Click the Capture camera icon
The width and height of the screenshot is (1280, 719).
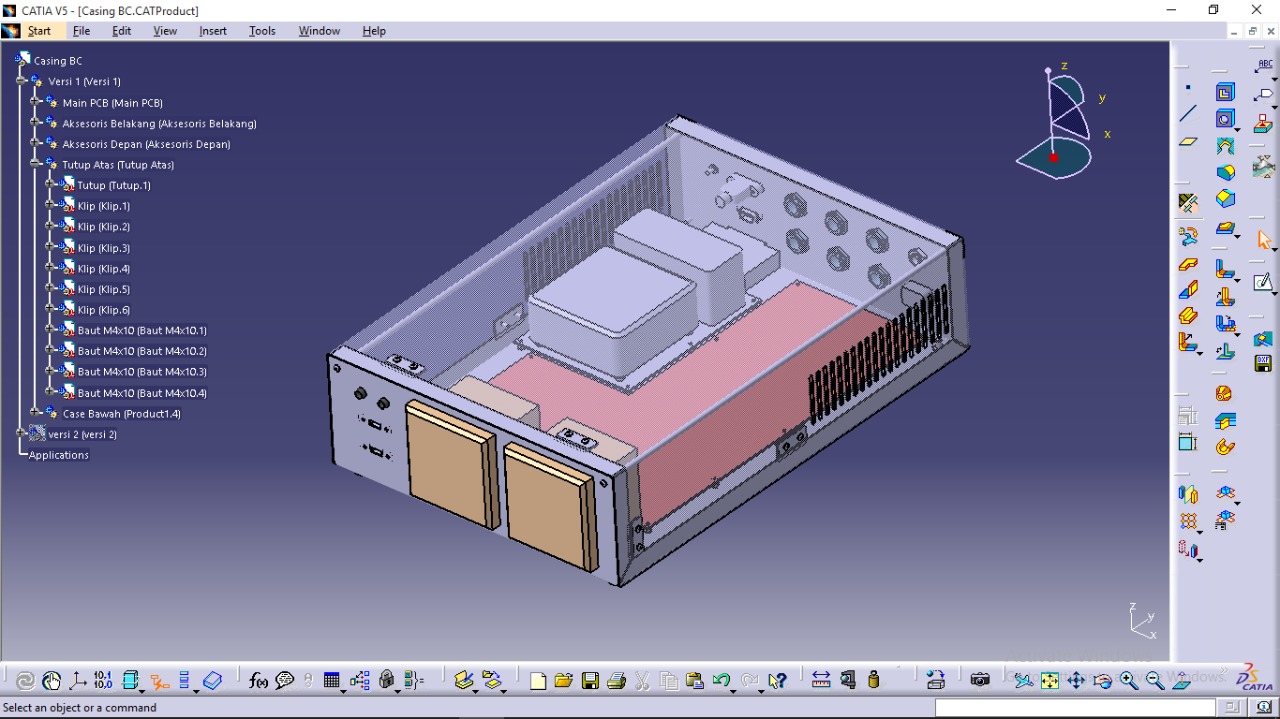(x=980, y=680)
